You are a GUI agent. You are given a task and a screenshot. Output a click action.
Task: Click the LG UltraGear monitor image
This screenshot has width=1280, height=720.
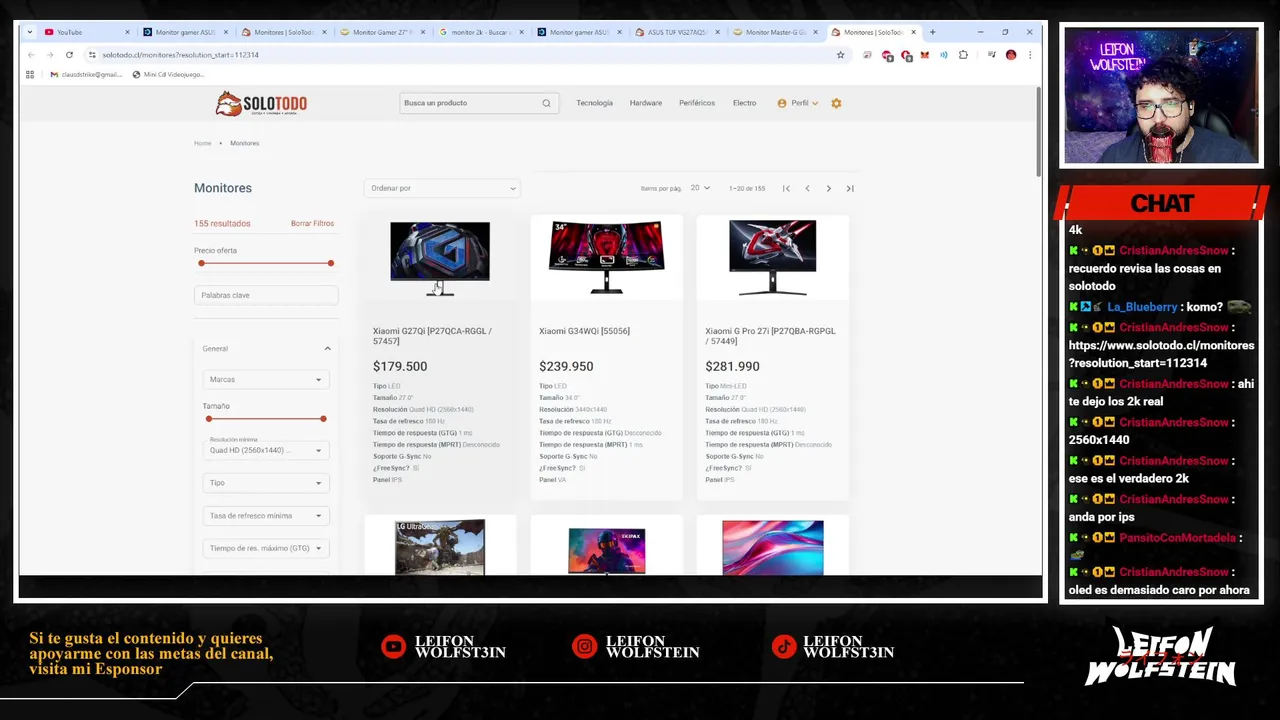tap(440, 546)
